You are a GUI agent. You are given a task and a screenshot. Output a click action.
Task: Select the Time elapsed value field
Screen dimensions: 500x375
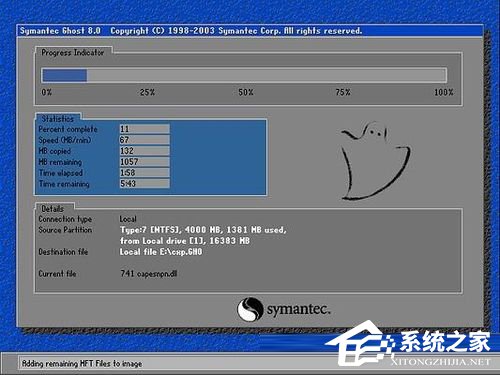(x=145, y=173)
